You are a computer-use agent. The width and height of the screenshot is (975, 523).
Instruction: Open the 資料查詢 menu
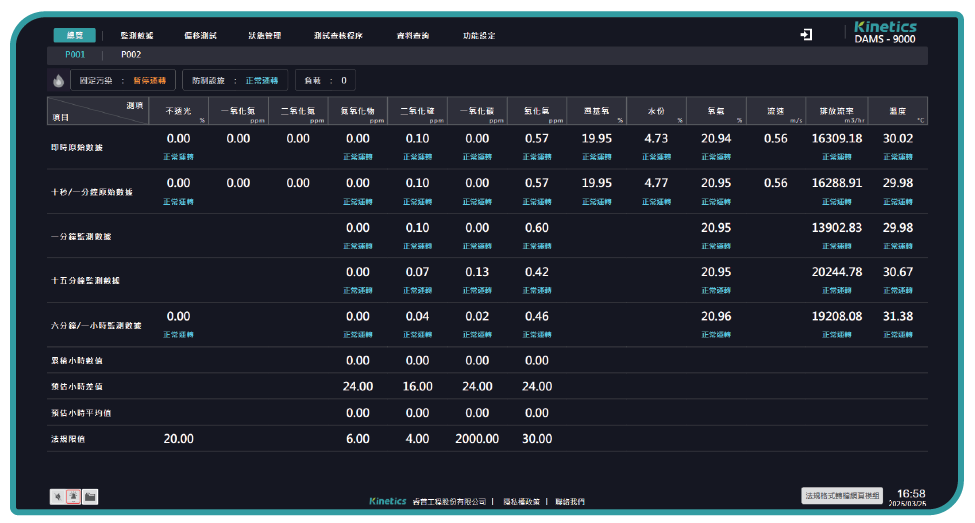(x=412, y=35)
